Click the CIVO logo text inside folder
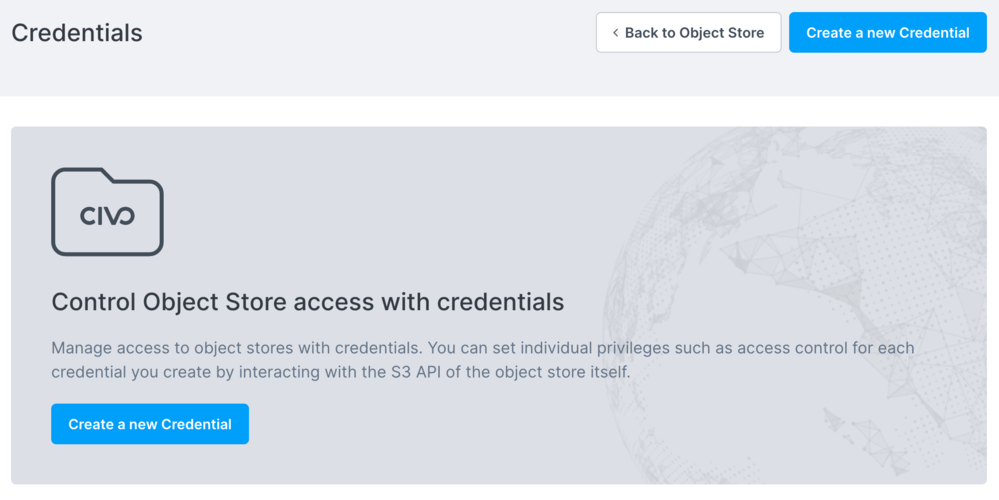Screen dimensions: 999x500 coord(107,216)
